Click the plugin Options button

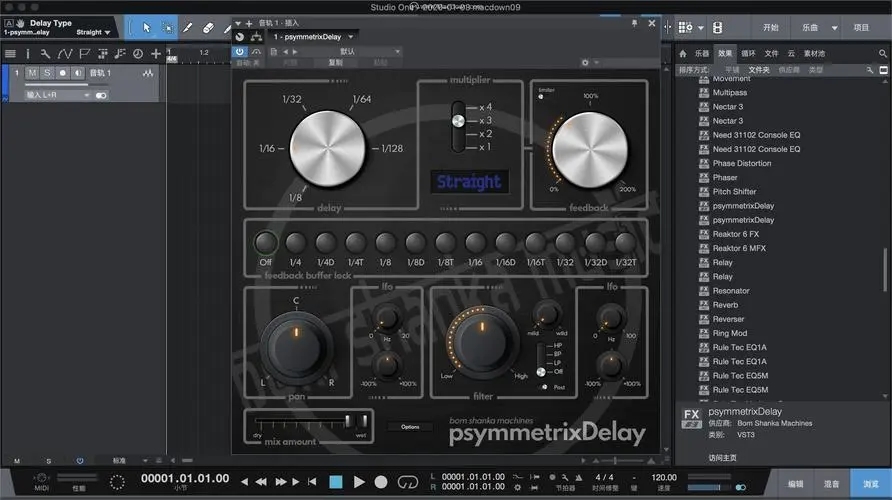click(x=410, y=427)
